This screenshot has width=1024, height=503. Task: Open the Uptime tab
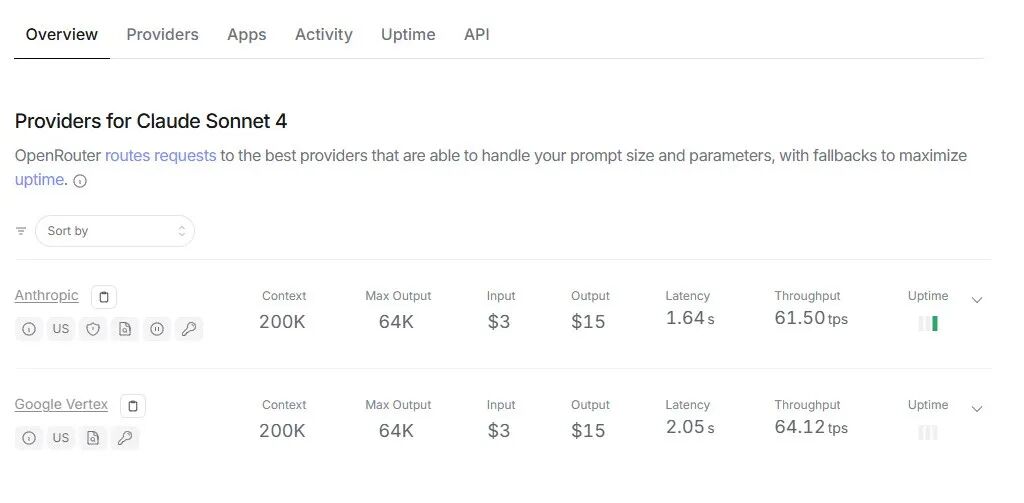pyautogui.click(x=408, y=35)
